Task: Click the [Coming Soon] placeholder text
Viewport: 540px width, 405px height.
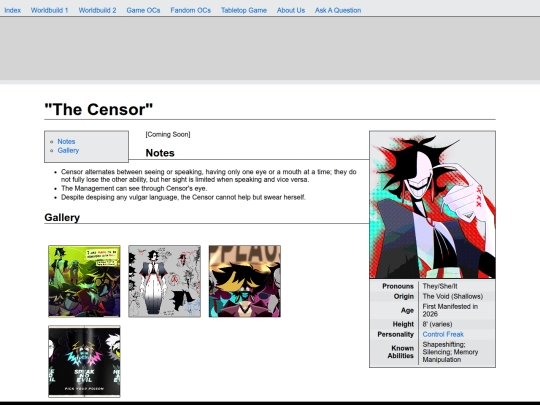Action: point(168,134)
